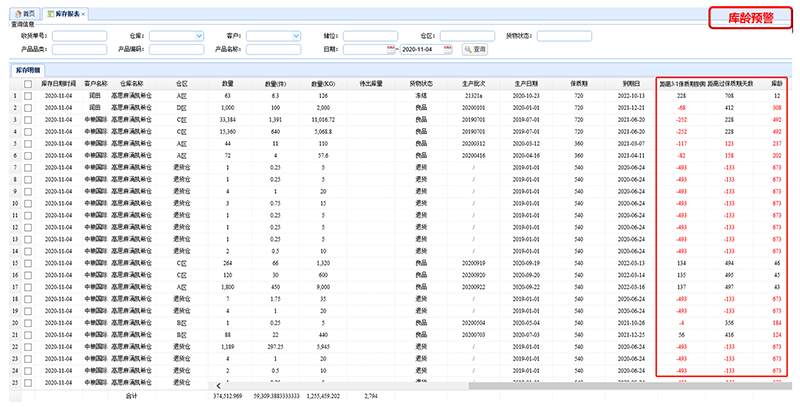Switch to the 首页 tab

[x=25, y=14]
